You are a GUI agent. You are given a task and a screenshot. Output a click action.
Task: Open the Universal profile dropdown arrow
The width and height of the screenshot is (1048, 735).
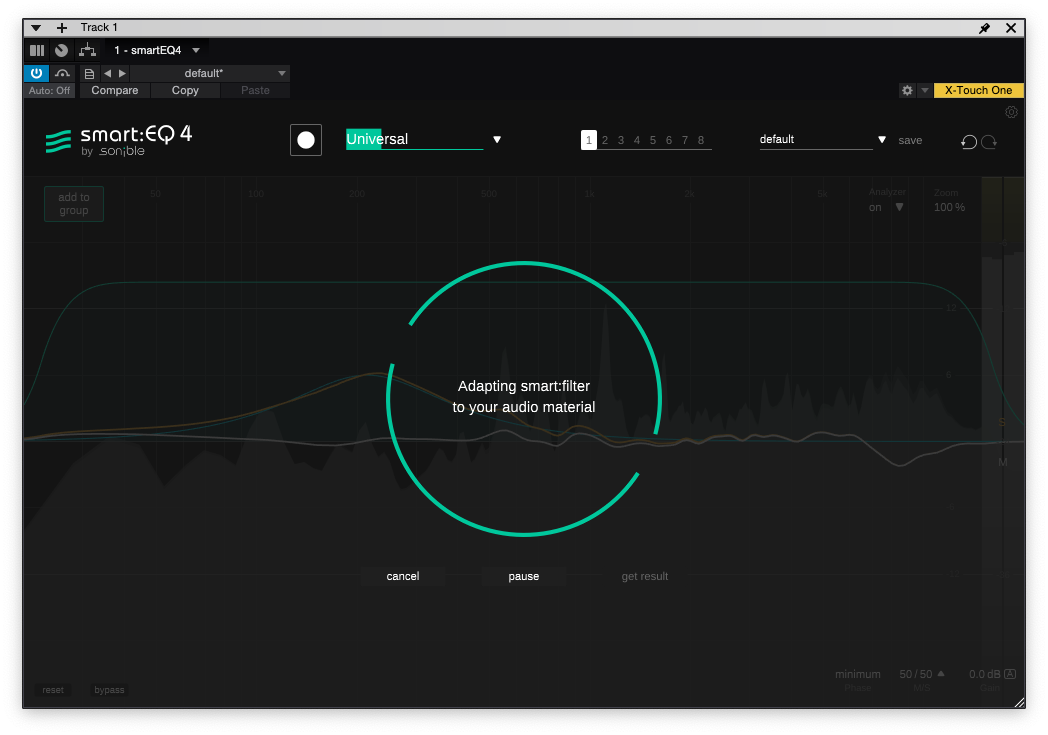(x=497, y=140)
